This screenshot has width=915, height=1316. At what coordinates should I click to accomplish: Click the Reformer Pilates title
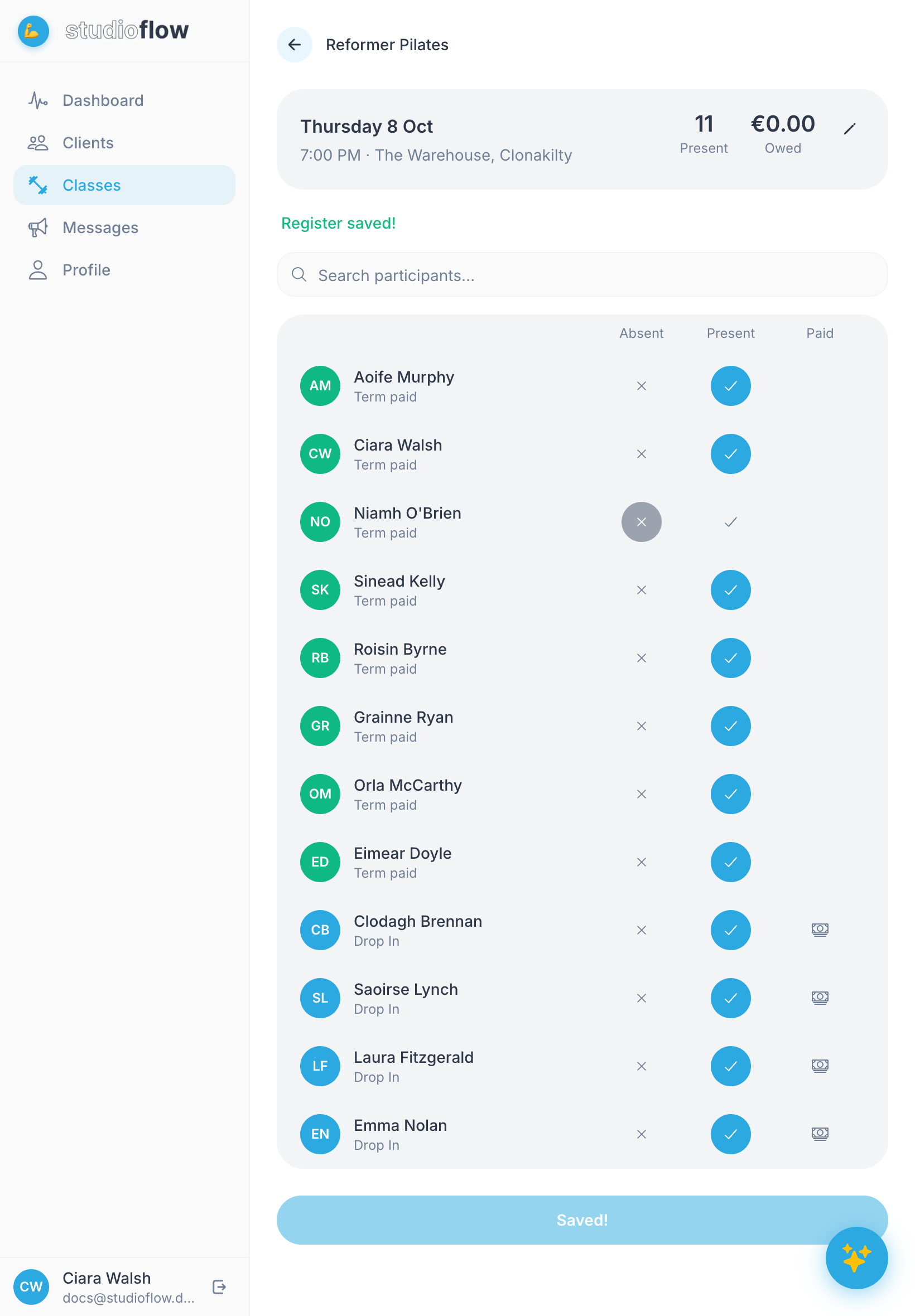click(387, 45)
